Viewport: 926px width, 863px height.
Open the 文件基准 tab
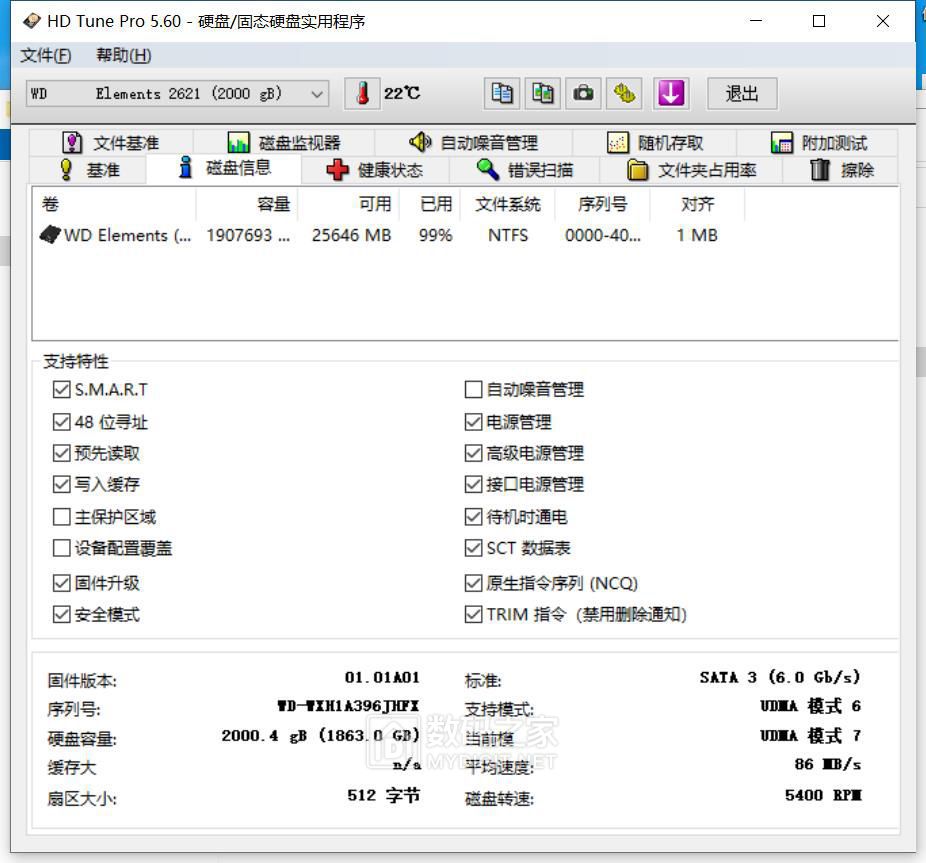tap(111, 143)
